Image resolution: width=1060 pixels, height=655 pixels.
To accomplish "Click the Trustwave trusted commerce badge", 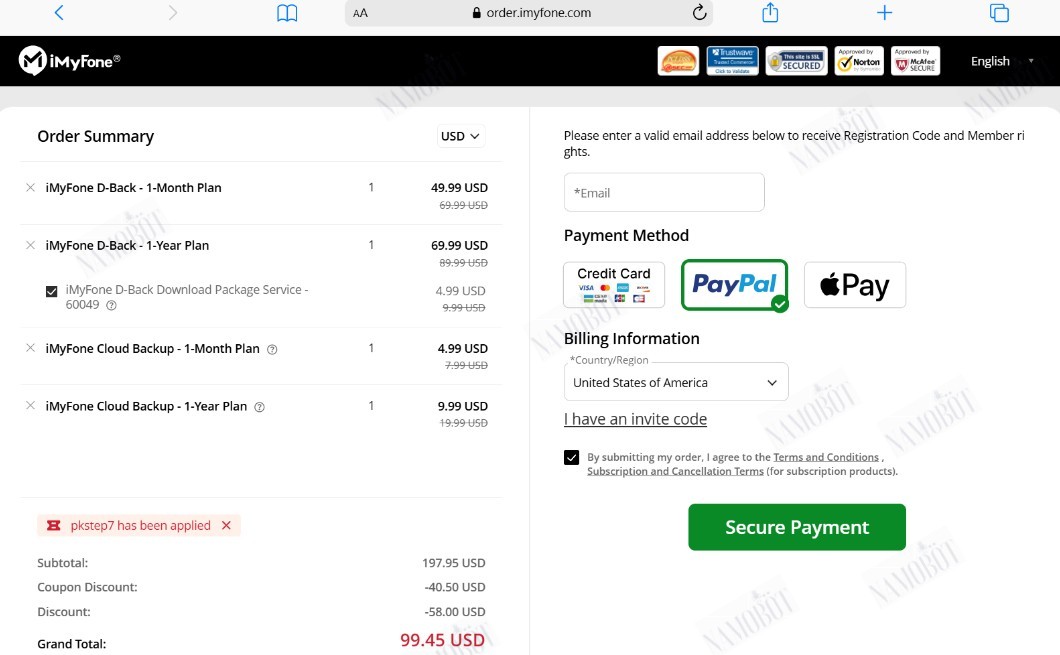I will (732, 61).
